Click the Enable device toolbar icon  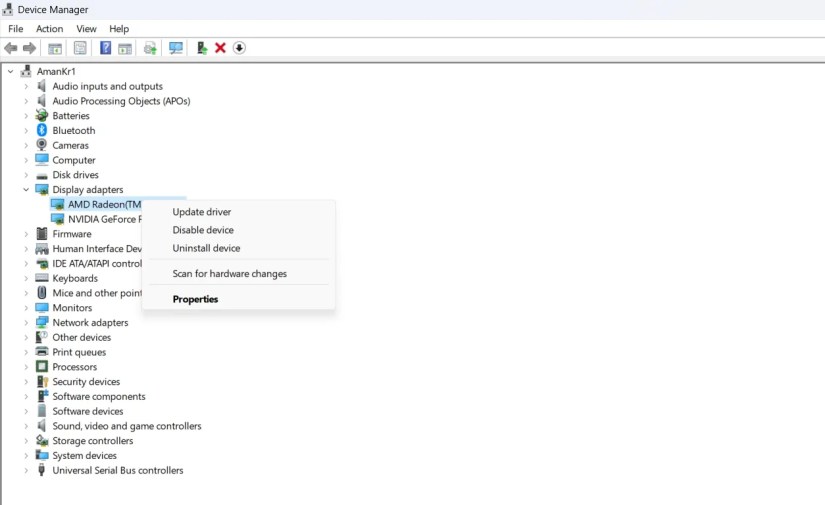pyautogui.click(x=202, y=48)
